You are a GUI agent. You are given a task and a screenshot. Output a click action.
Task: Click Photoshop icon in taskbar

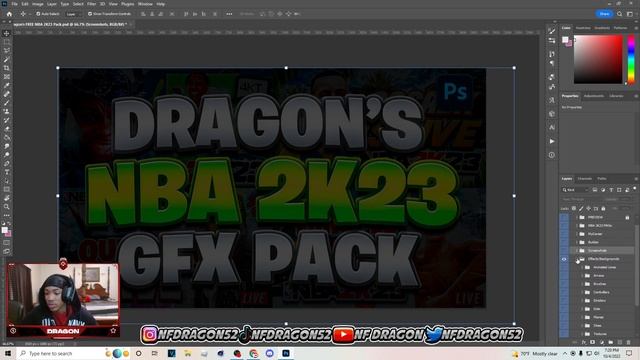(x=286, y=353)
